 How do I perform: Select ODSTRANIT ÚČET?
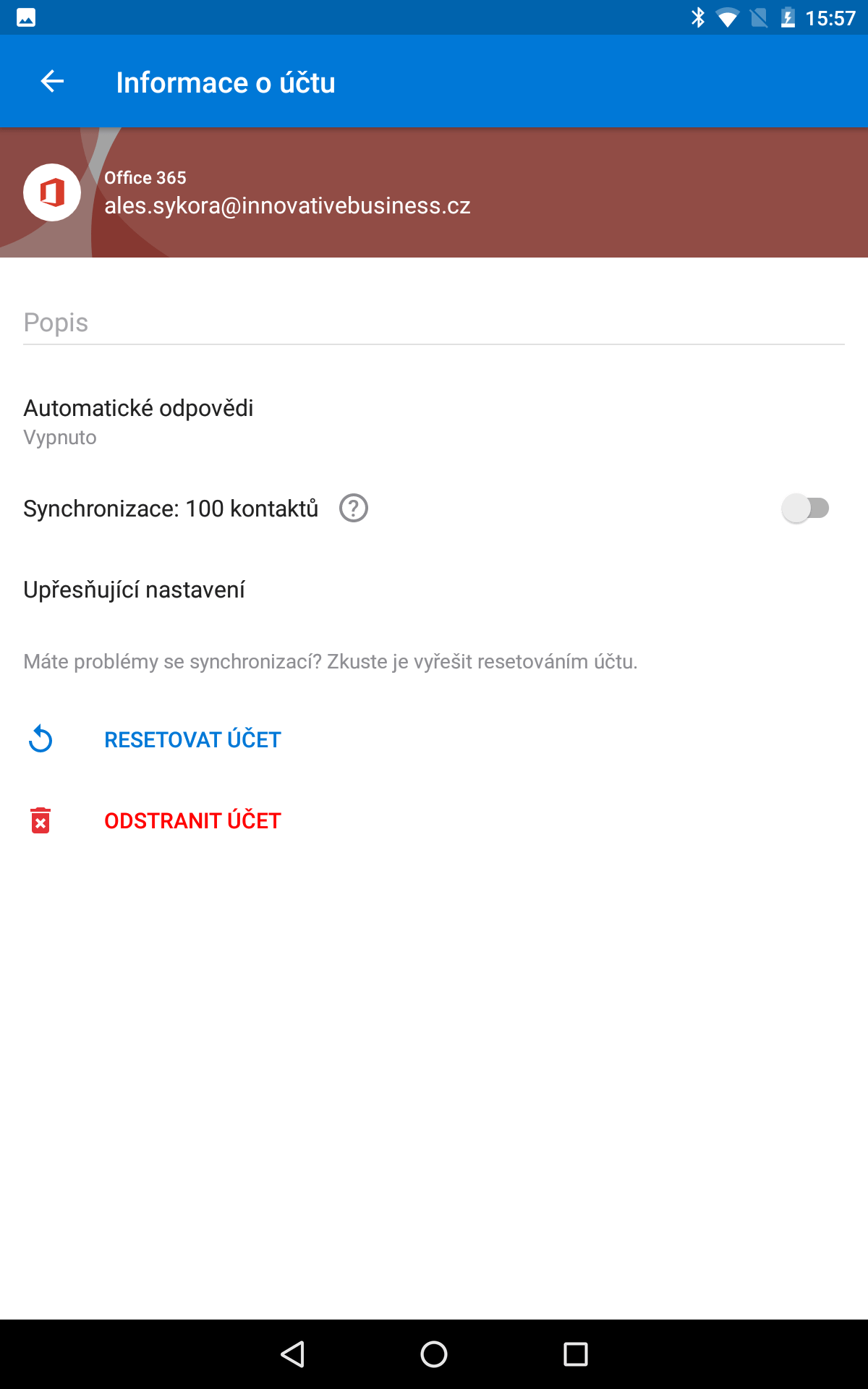coord(192,820)
